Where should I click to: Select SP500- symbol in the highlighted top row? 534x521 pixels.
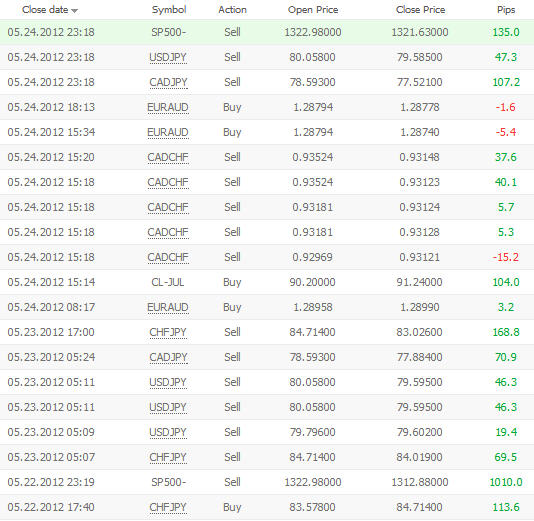pyautogui.click(x=169, y=32)
